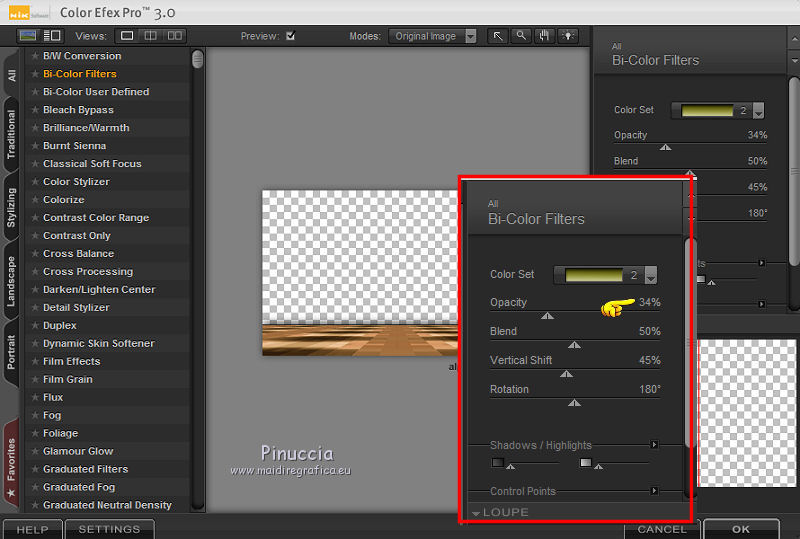Select Burnt Sienna filter

click(74, 145)
